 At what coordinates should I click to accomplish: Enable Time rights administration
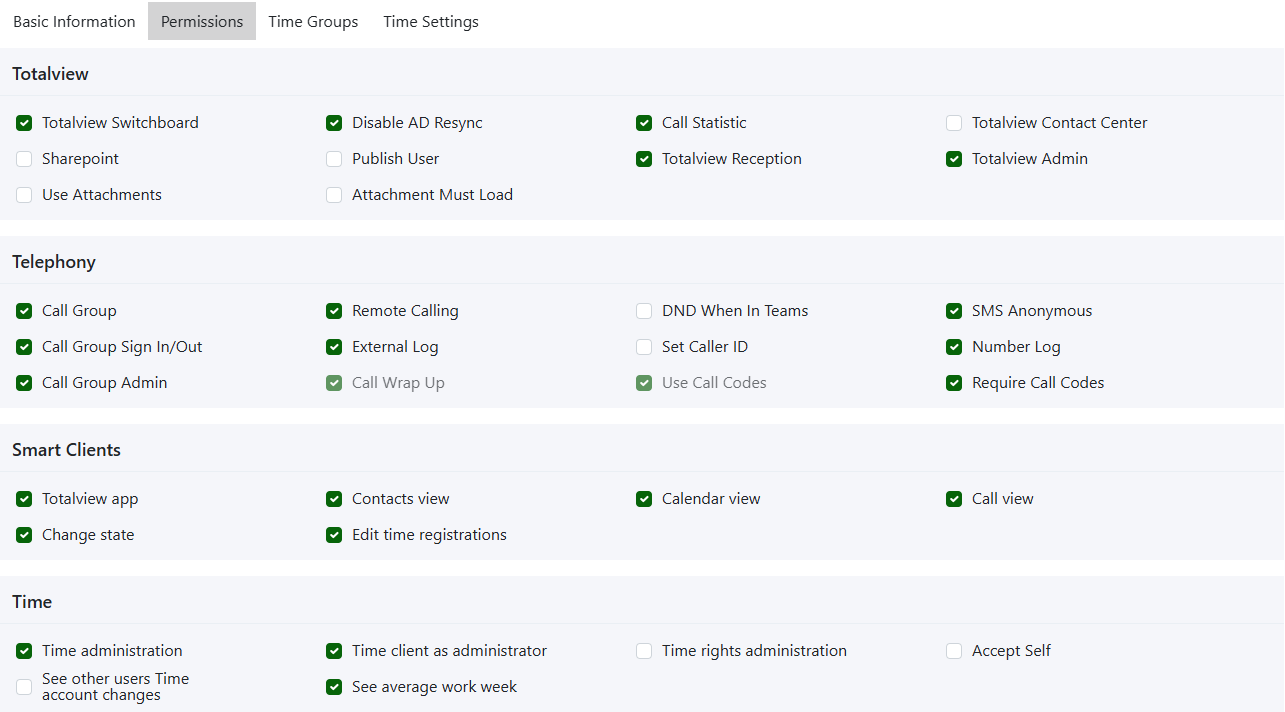click(x=644, y=651)
